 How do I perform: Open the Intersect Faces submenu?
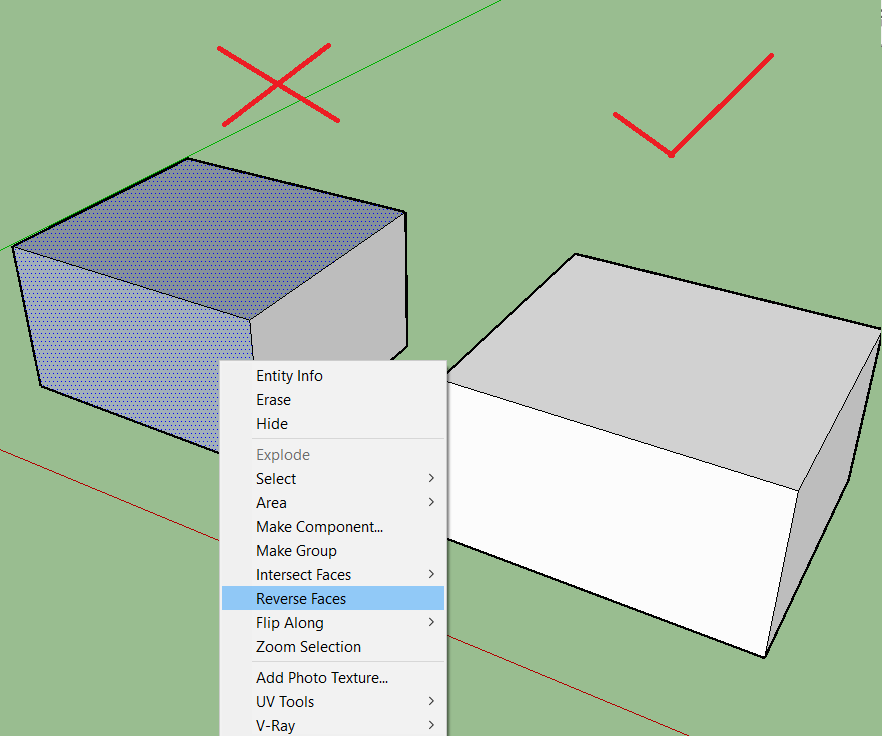(333, 575)
